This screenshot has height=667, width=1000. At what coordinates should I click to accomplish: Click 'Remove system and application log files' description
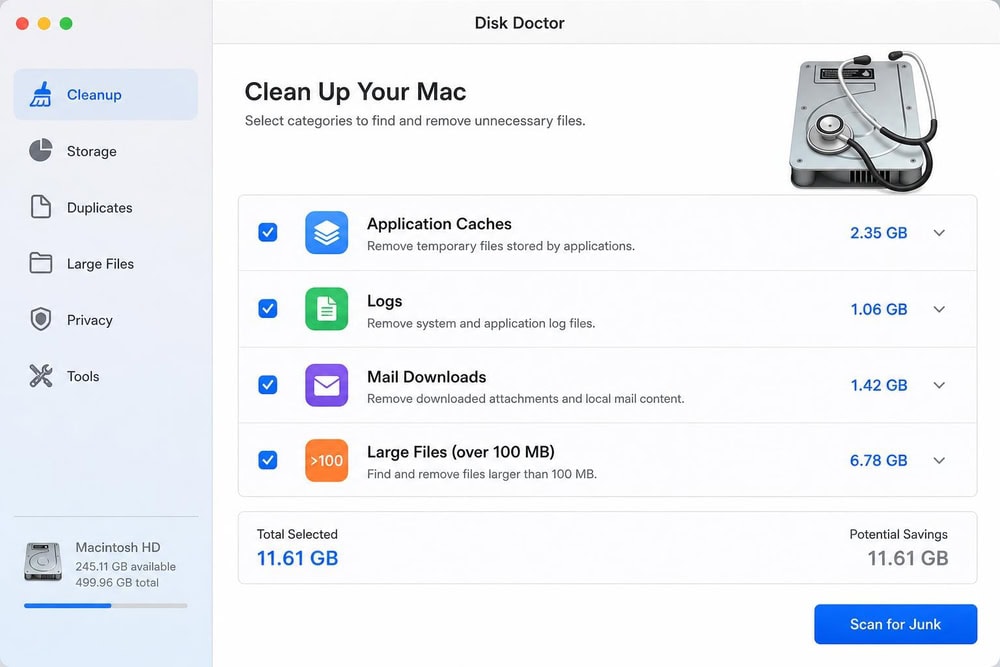481,323
